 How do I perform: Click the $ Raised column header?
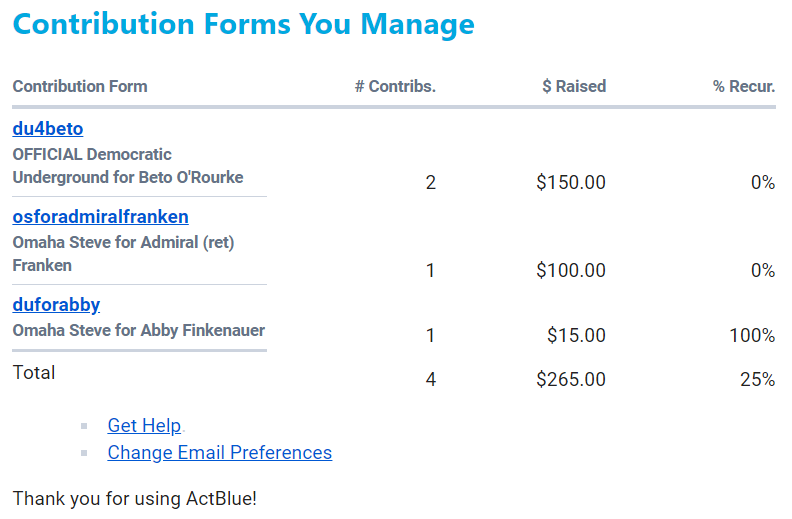pos(574,86)
